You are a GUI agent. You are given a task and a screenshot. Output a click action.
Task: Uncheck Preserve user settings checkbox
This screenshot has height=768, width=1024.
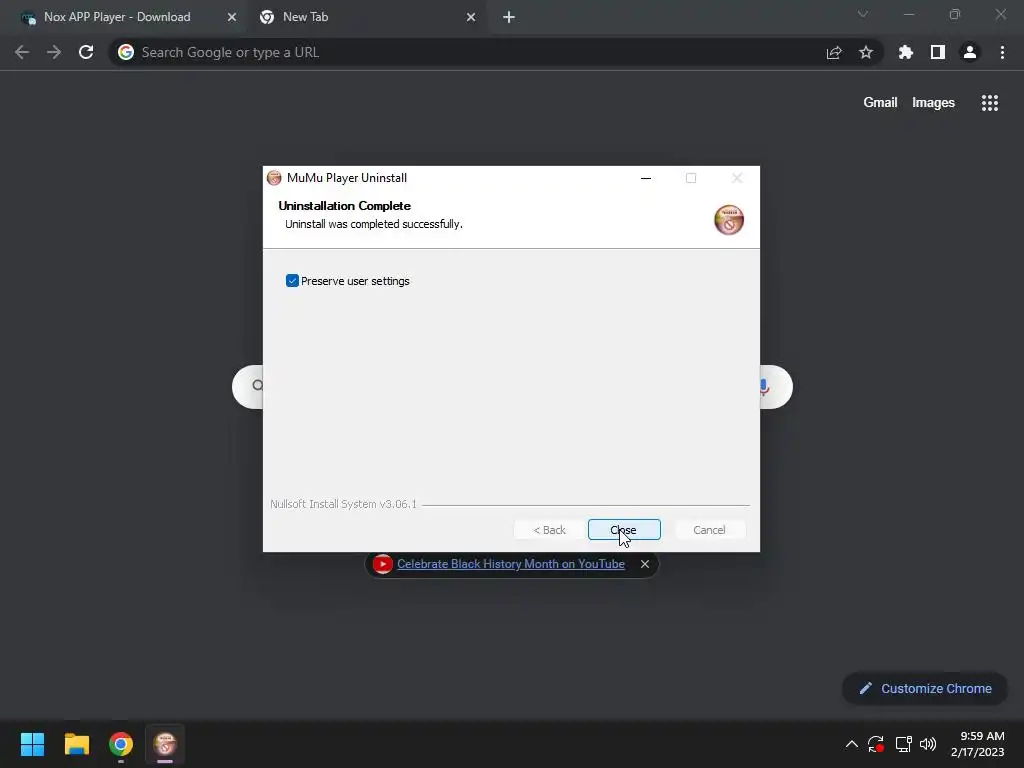[292, 281]
